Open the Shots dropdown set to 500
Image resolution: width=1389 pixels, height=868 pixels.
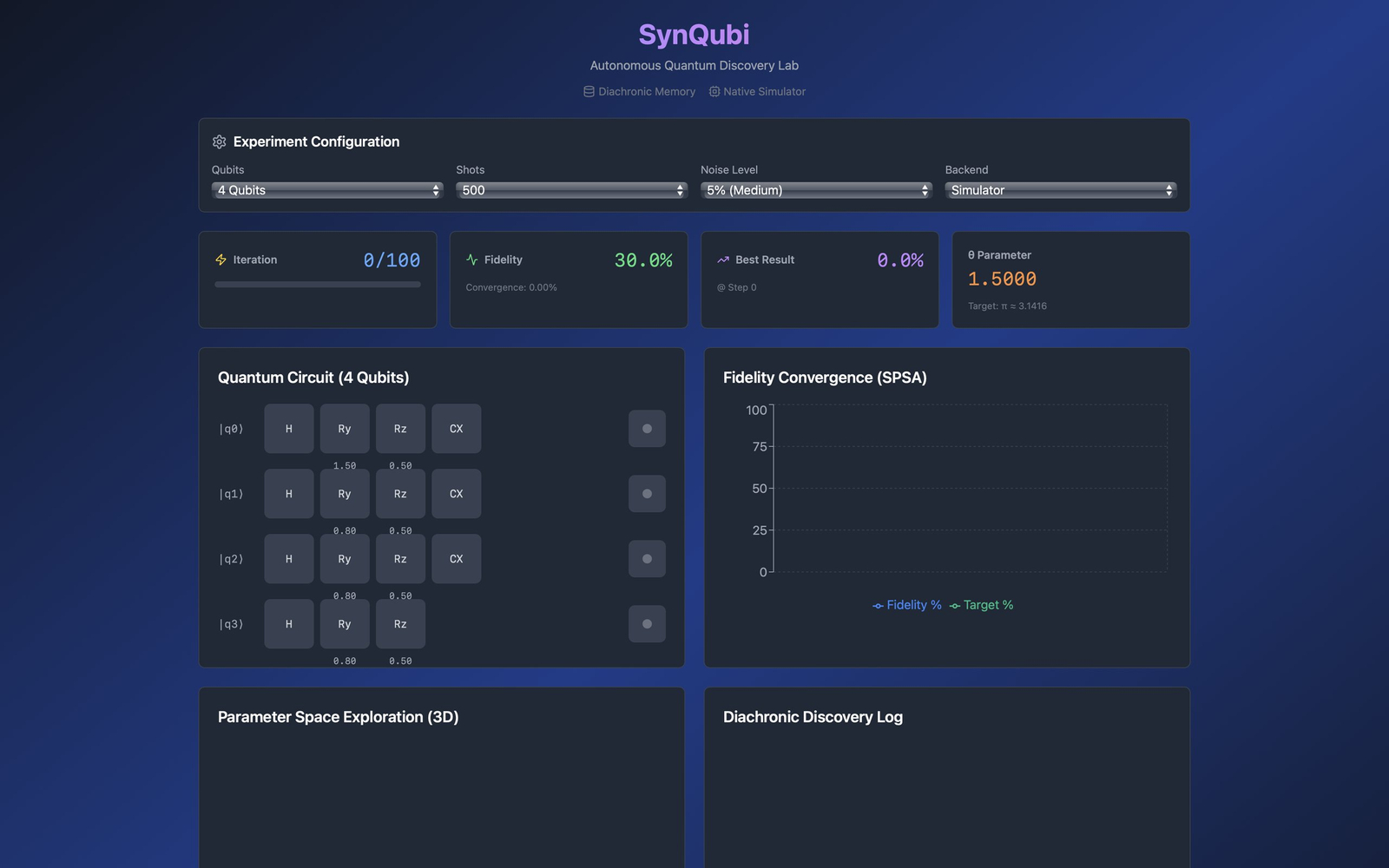pyautogui.click(x=571, y=189)
